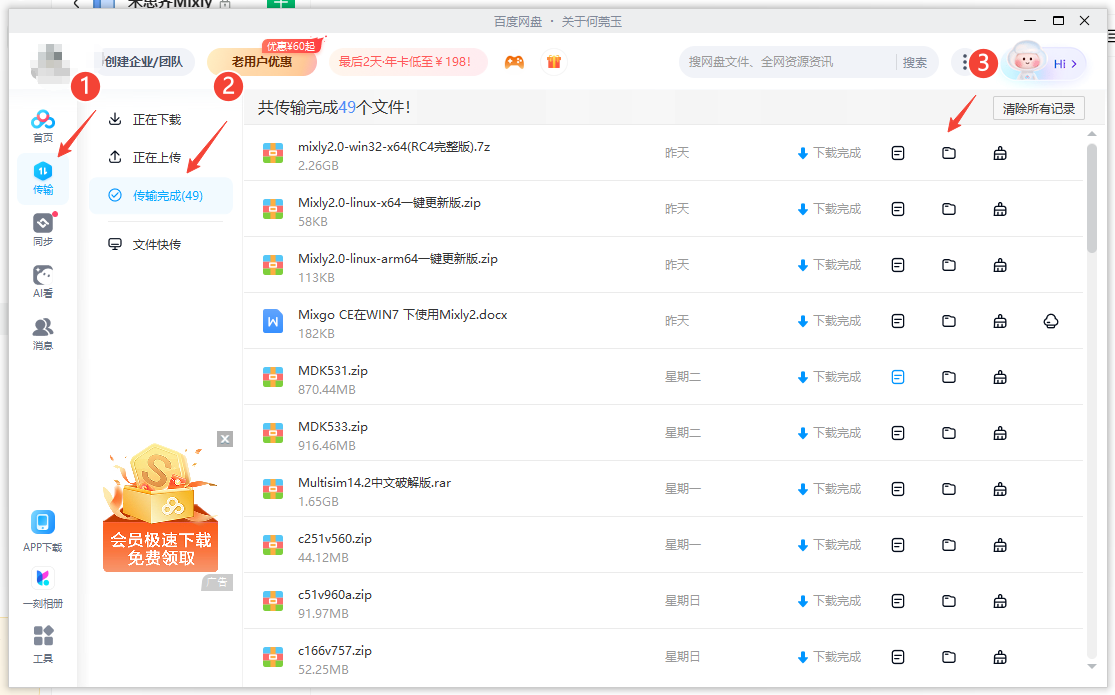The height and width of the screenshot is (695, 1115).
Task: Select file name Mixly2.0-linux-x64一键更新版.zip
Action: [x=389, y=203]
